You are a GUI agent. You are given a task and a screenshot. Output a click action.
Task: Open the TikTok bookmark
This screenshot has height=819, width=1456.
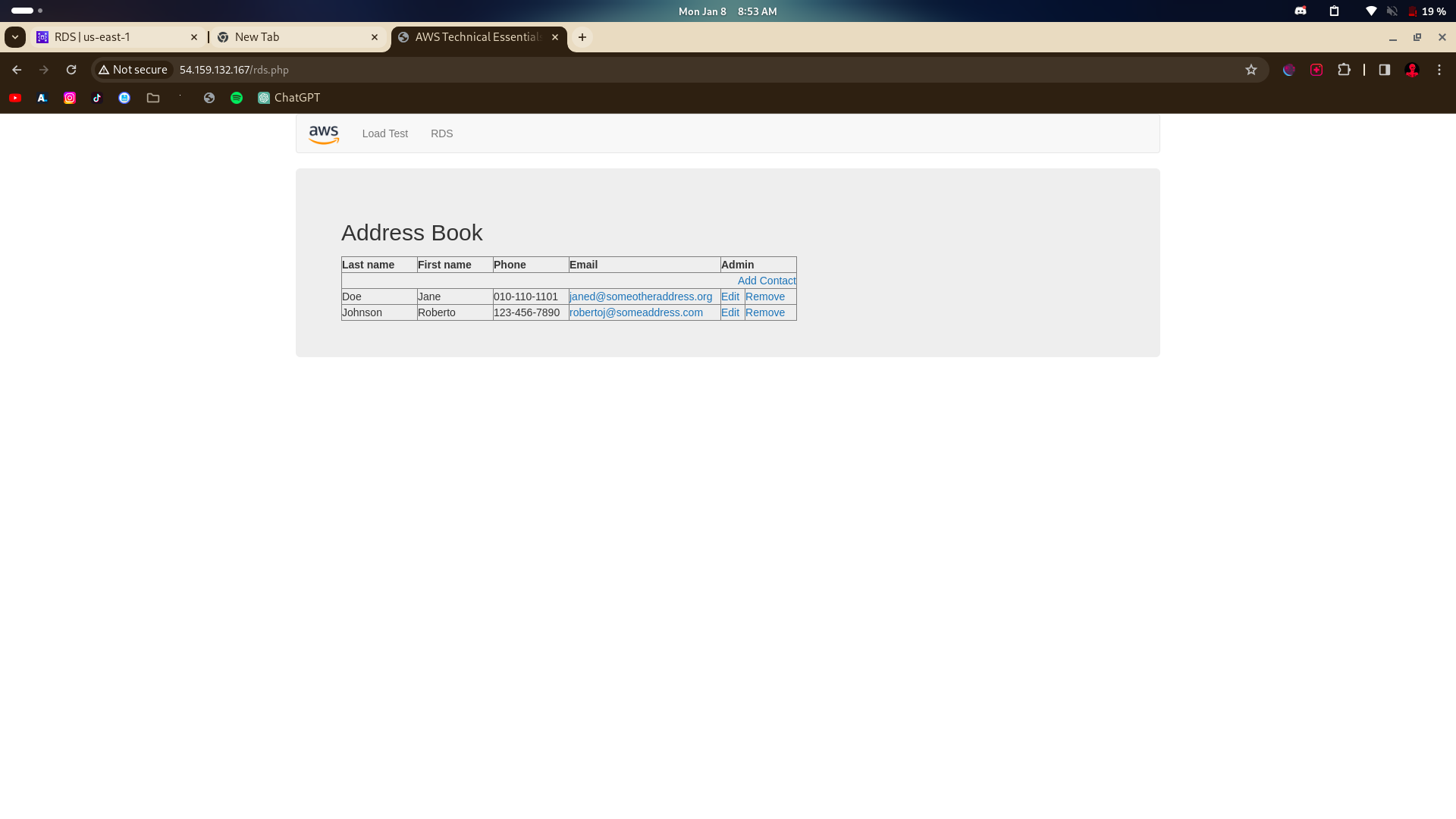(97, 98)
